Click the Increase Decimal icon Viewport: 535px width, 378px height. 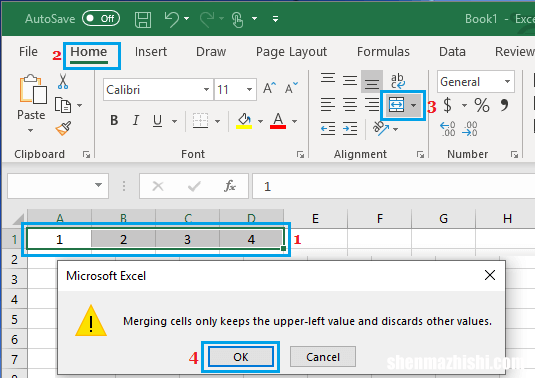coord(448,129)
